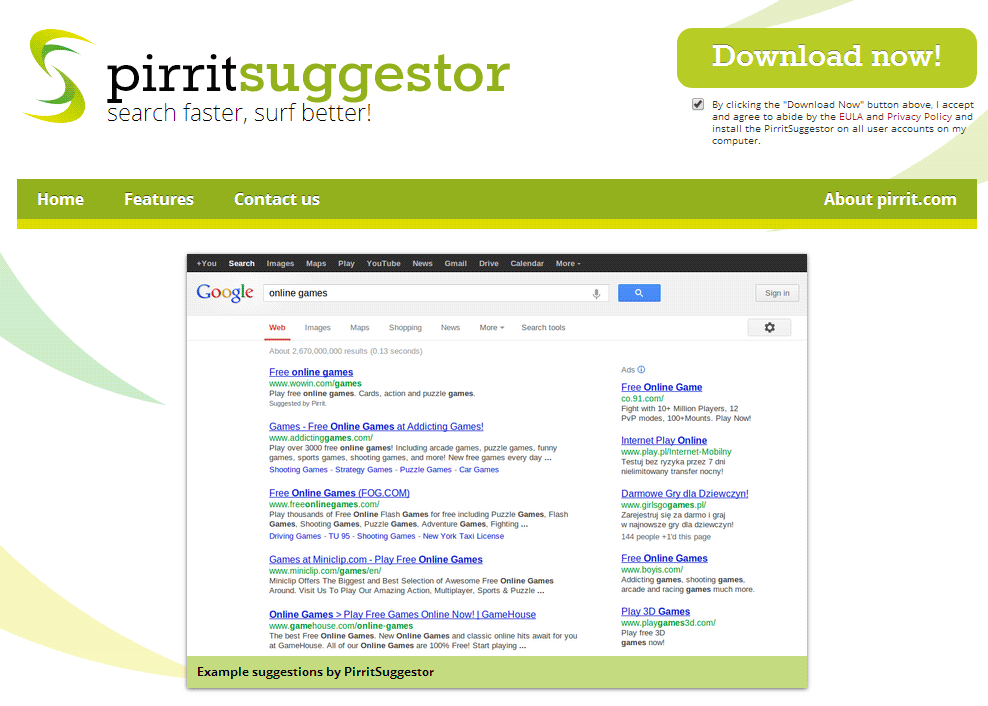Image resolution: width=988 pixels, height=706 pixels.
Task: Open the 'Free online games' wowin result
Action: click(311, 373)
